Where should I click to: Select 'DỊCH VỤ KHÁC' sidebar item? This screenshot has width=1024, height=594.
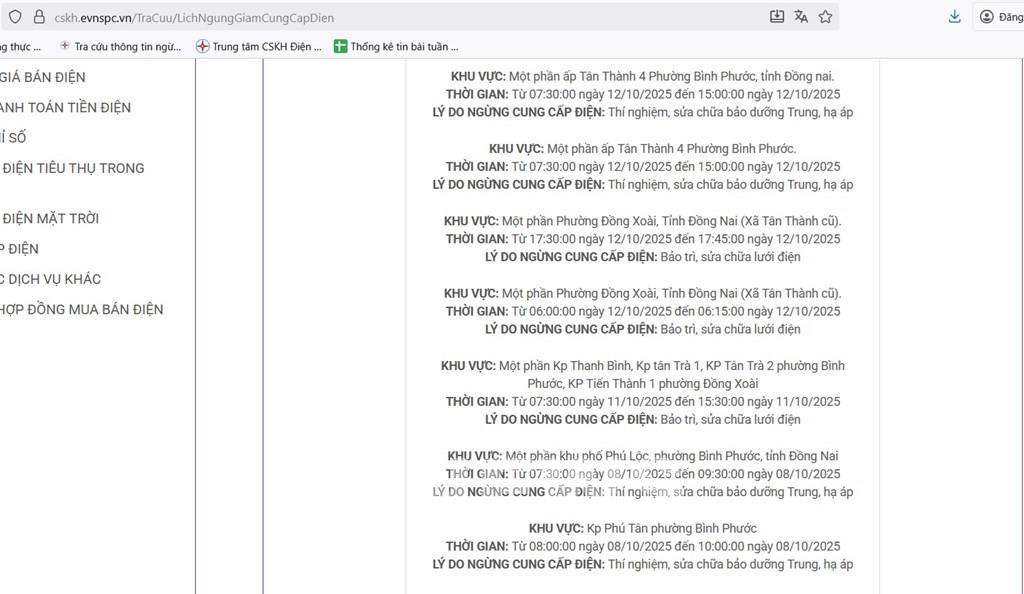51,279
